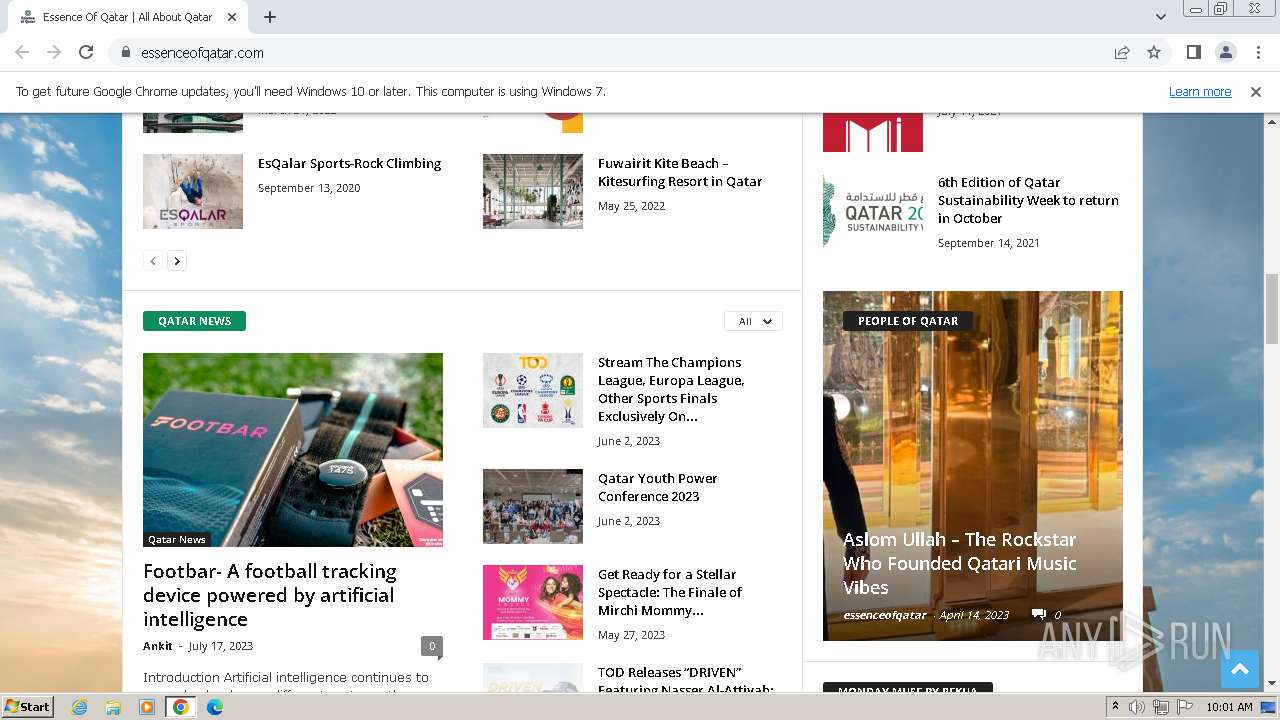The height and width of the screenshot is (720, 1280).
Task: Go forward to next page
Action: [54, 52]
